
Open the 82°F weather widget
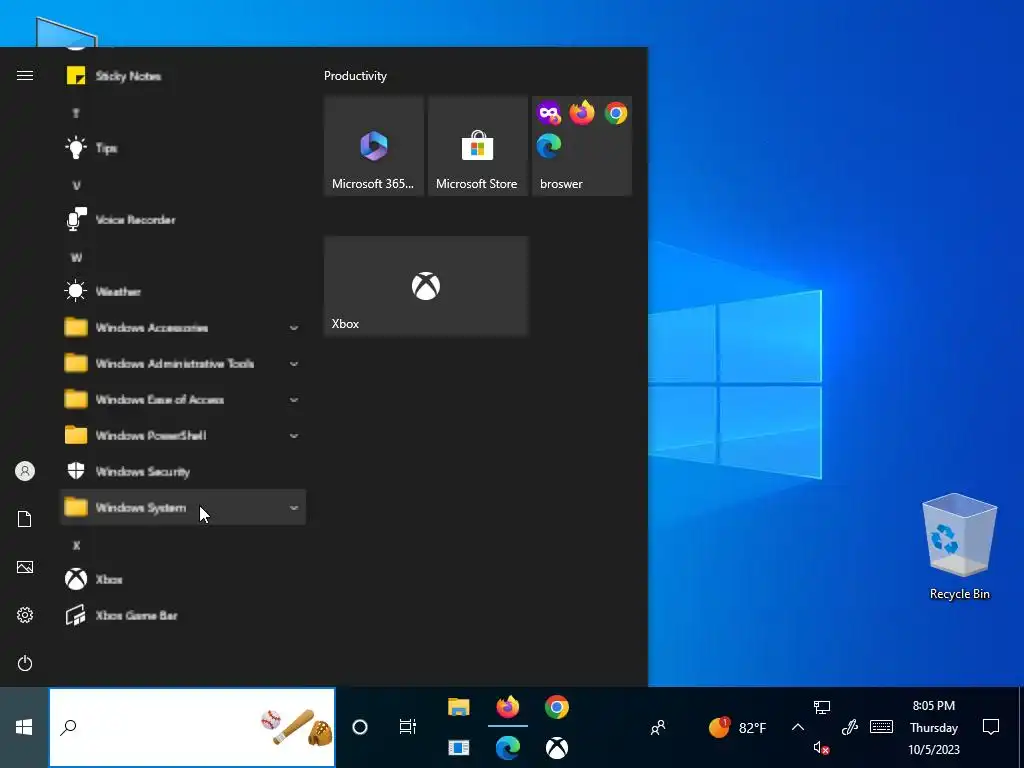[737, 727]
